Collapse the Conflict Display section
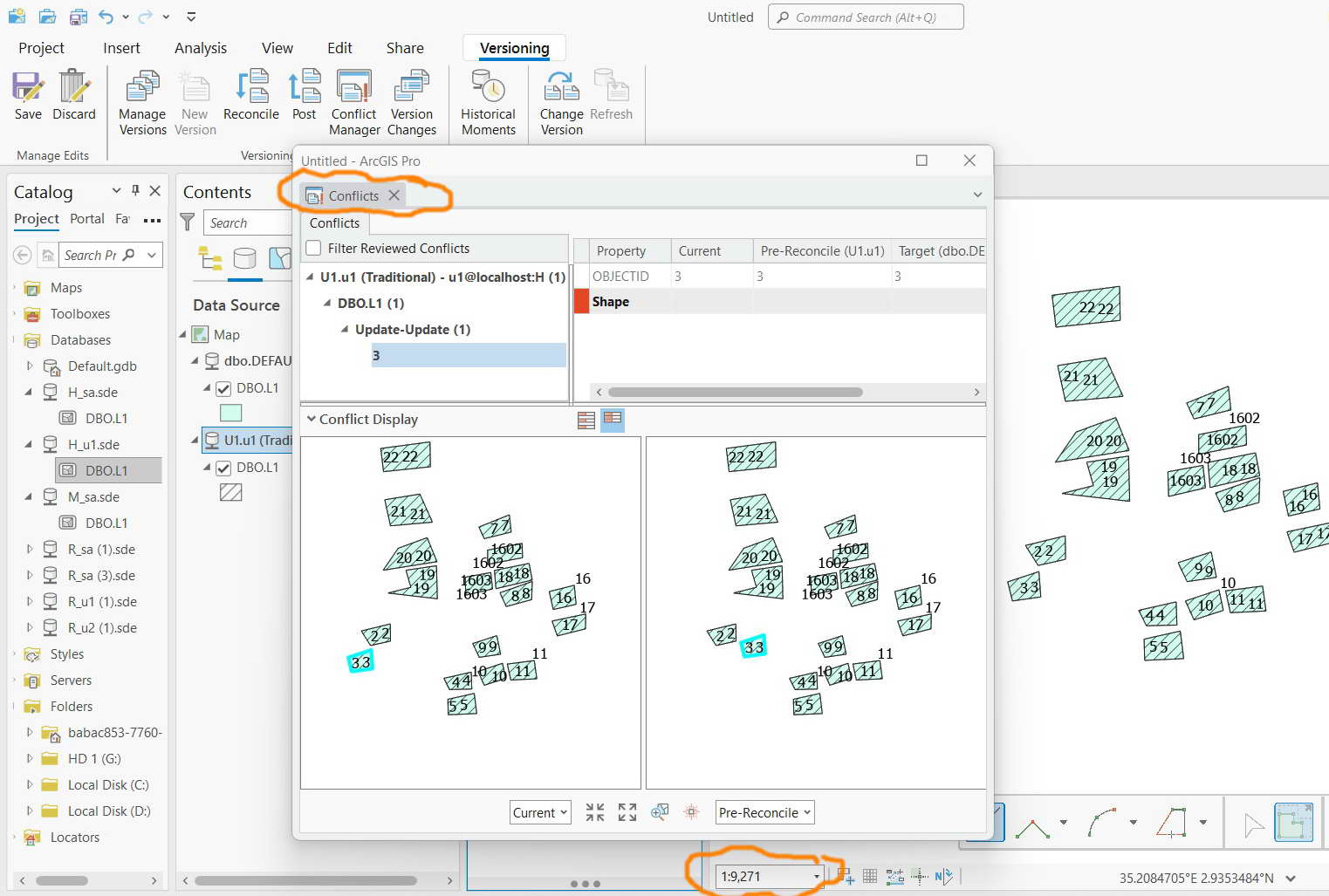Viewport: 1329px width, 896px height. point(312,419)
